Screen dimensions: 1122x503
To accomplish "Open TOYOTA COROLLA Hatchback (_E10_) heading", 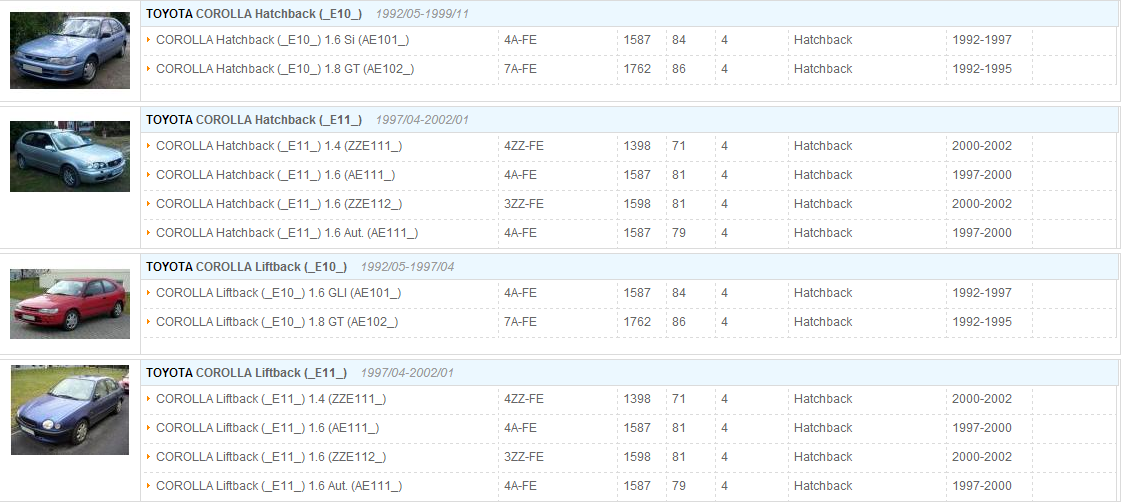I will coord(254,14).
